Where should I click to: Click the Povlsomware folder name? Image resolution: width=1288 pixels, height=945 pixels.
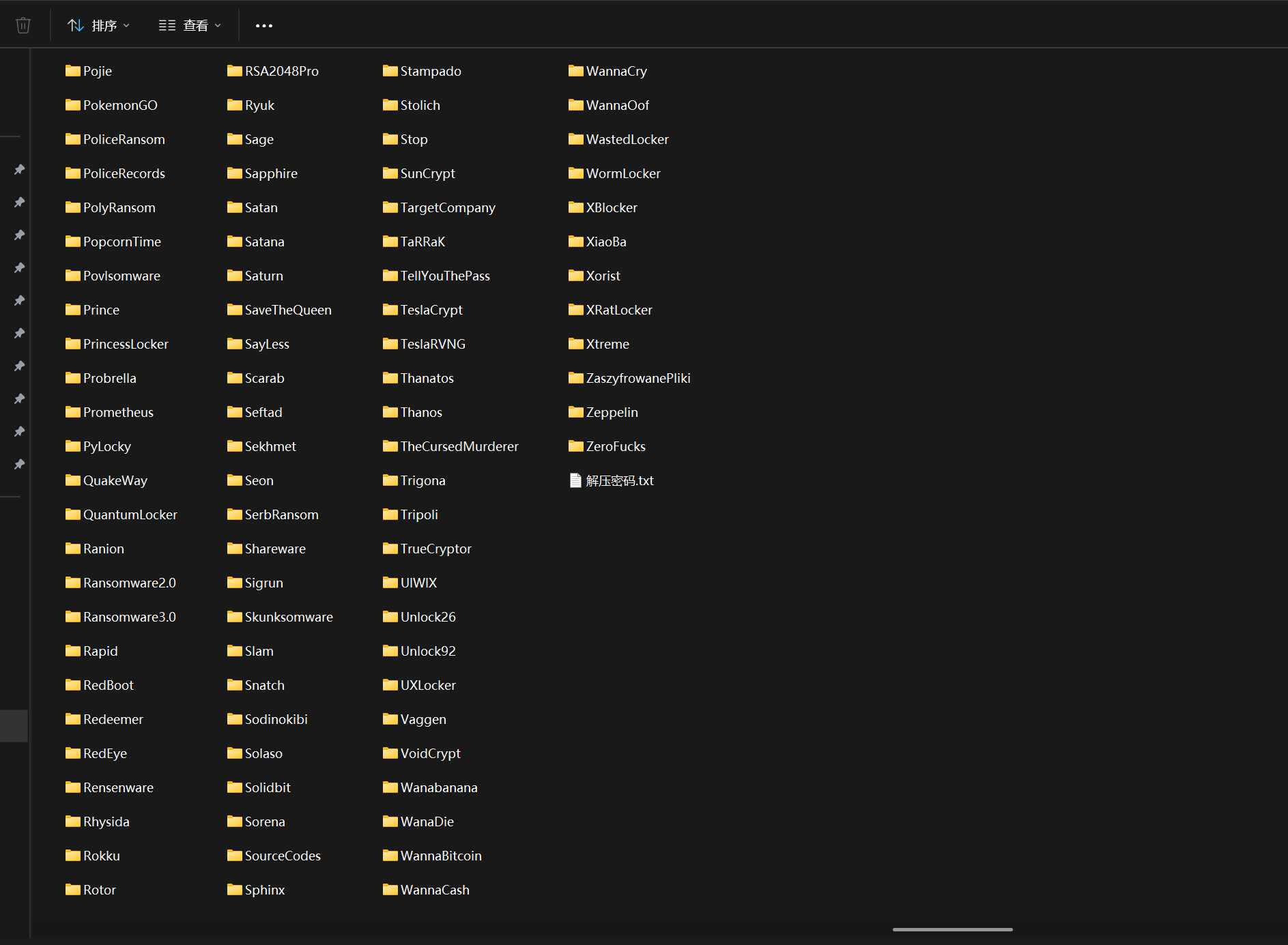pos(121,276)
